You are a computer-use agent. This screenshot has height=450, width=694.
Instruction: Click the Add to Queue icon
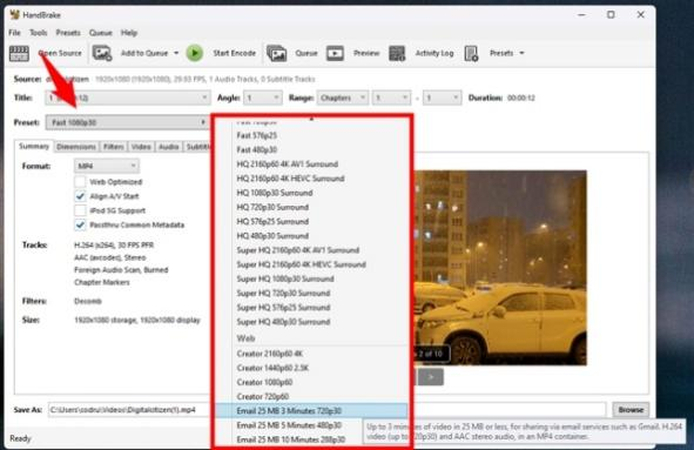pos(102,53)
